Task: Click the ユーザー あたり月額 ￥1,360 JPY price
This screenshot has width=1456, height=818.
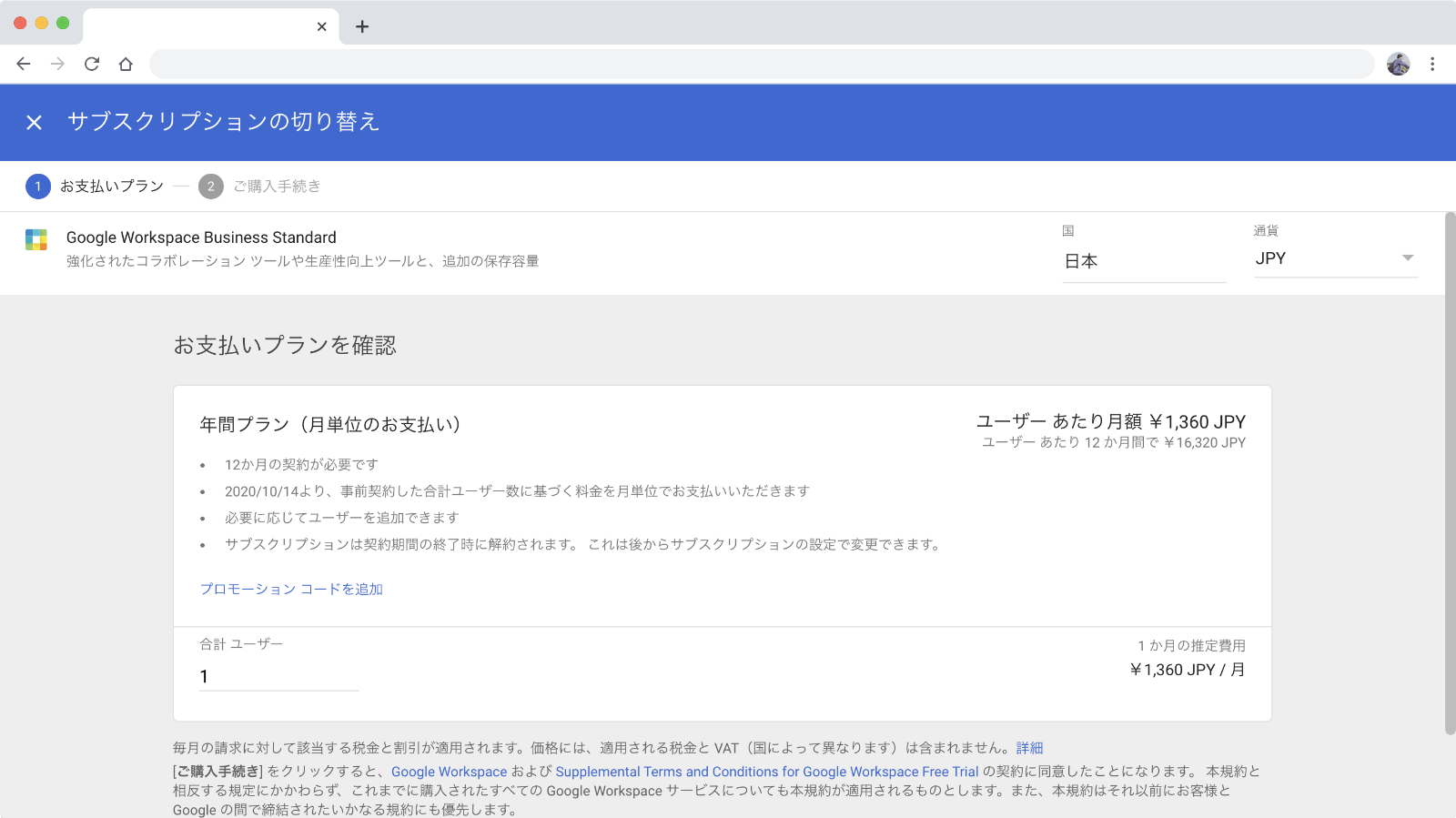Action: tap(1111, 421)
